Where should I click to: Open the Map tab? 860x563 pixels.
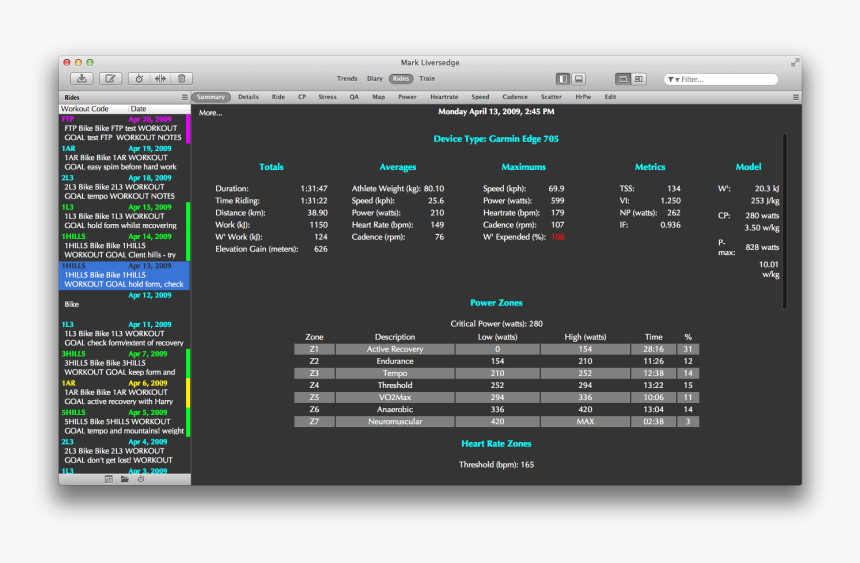point(378,97)
